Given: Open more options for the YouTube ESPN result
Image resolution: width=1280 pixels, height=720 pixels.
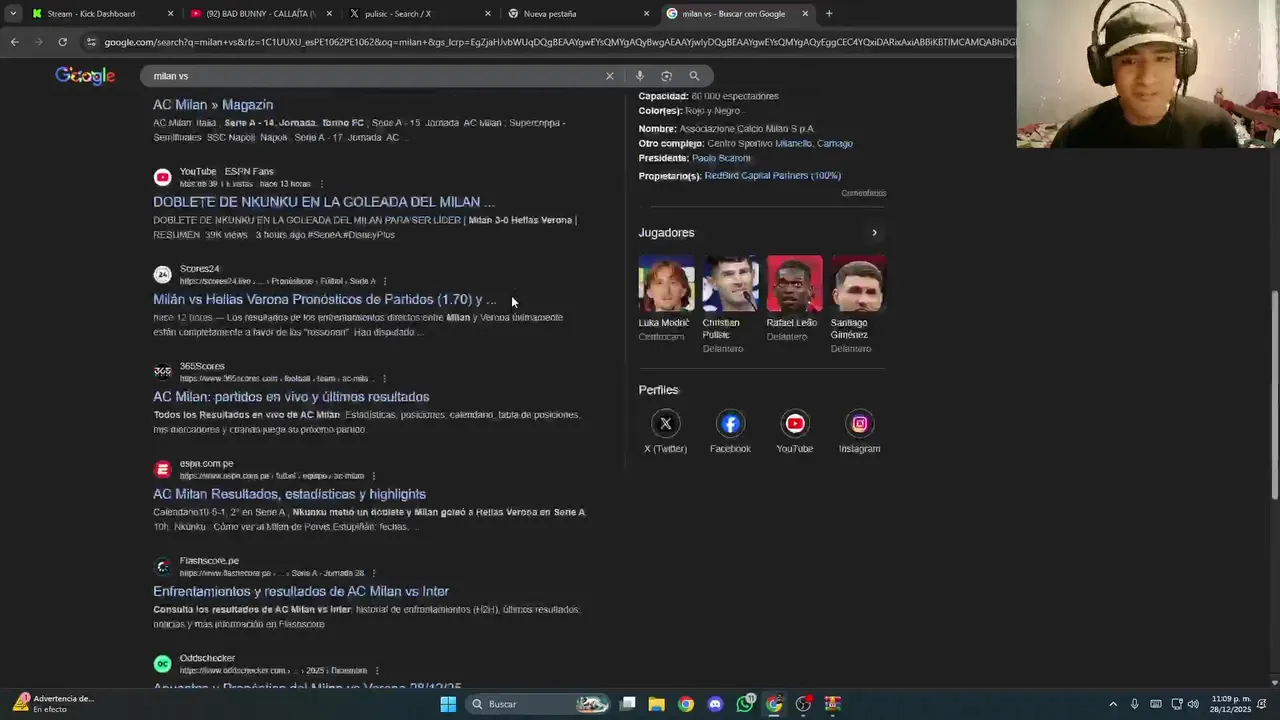Looking at the screenshot, I should pos(320,184).
